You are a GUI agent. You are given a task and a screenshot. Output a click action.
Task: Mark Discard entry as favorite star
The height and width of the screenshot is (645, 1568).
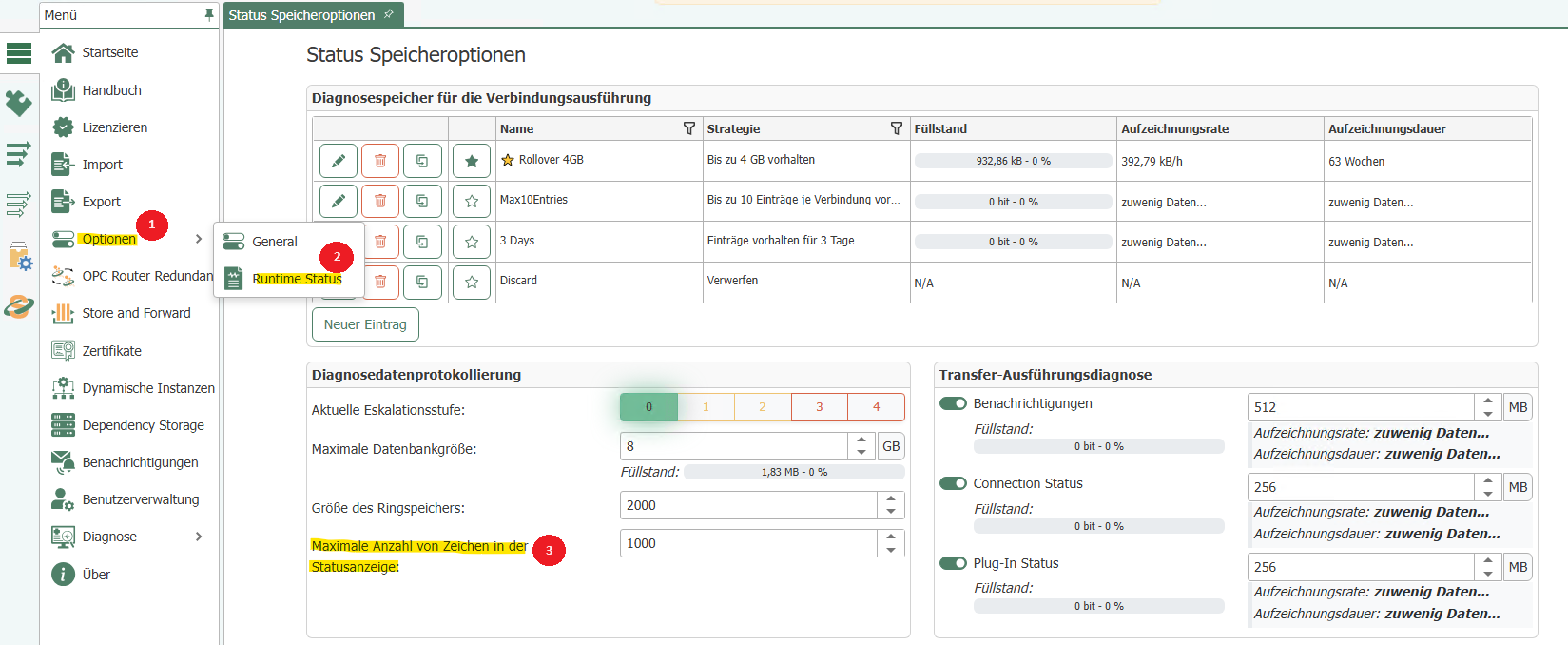click(x=472, y=282)
